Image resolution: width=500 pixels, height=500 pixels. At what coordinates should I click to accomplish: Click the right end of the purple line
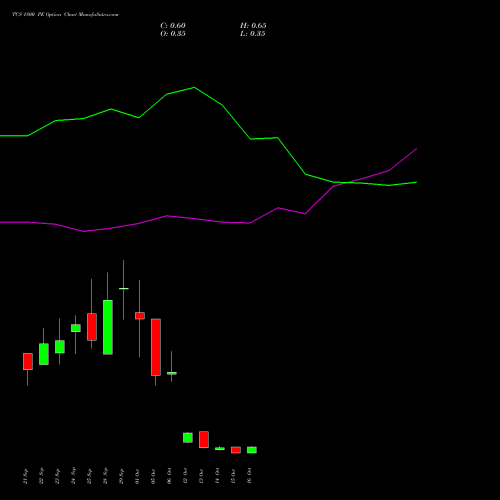pos(416,149)
